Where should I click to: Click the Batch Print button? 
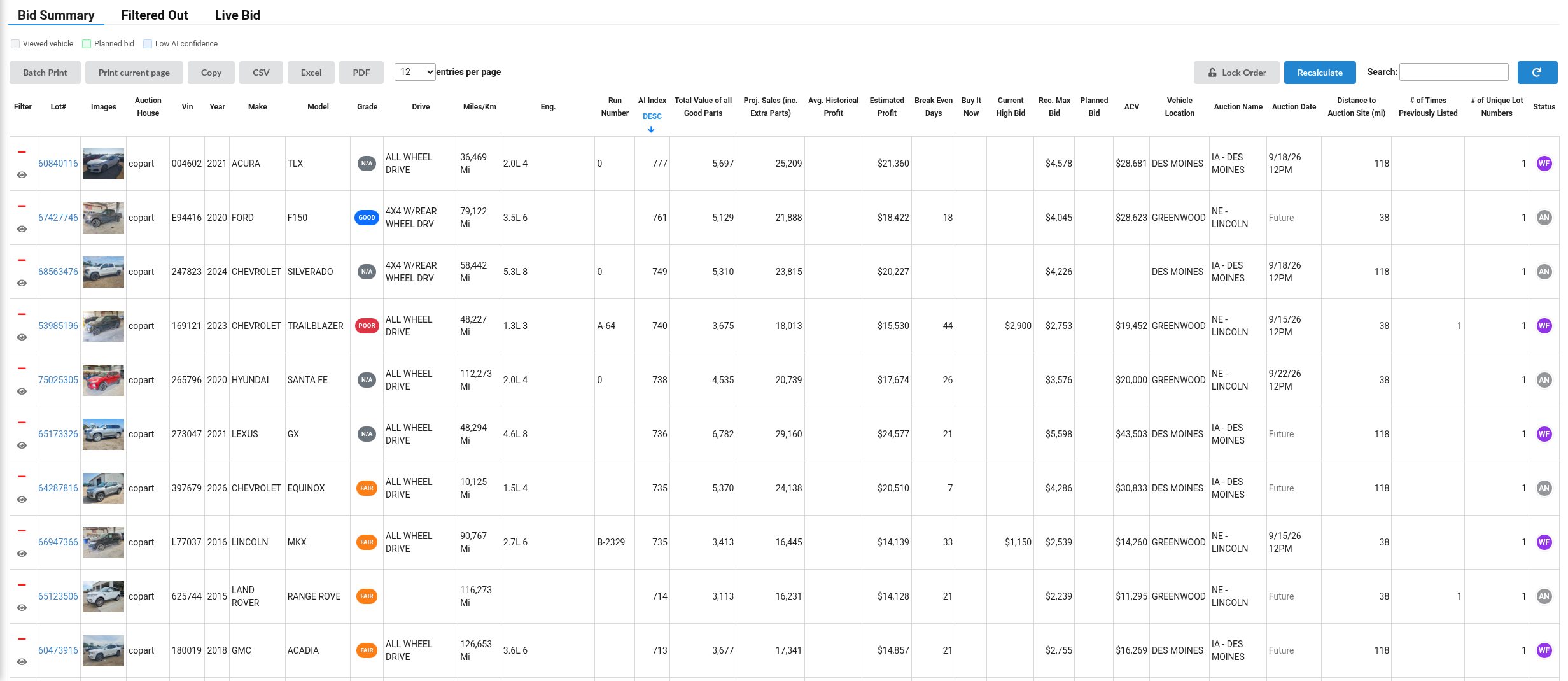point(45,73)
